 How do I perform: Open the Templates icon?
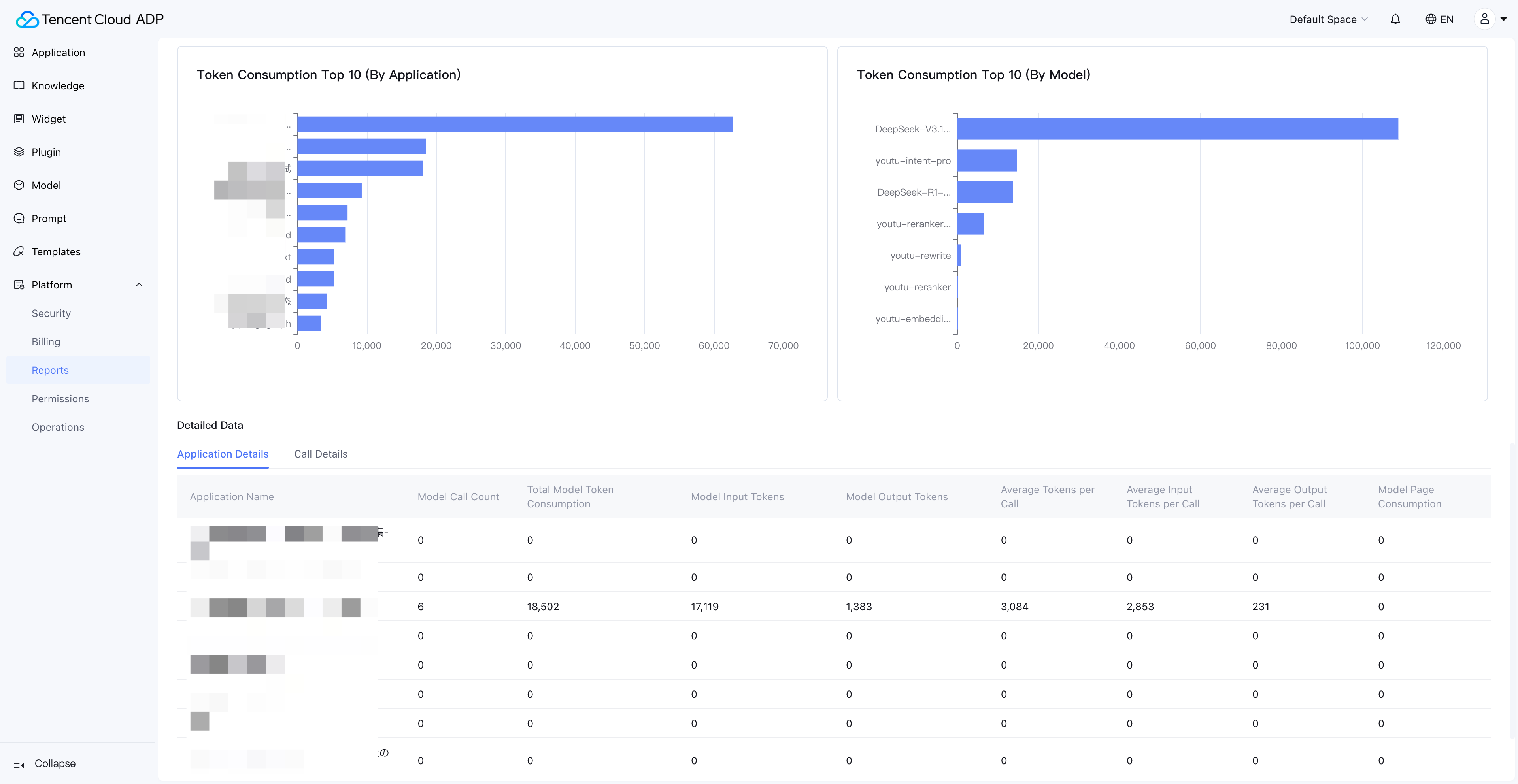click(x=19, y=251)
